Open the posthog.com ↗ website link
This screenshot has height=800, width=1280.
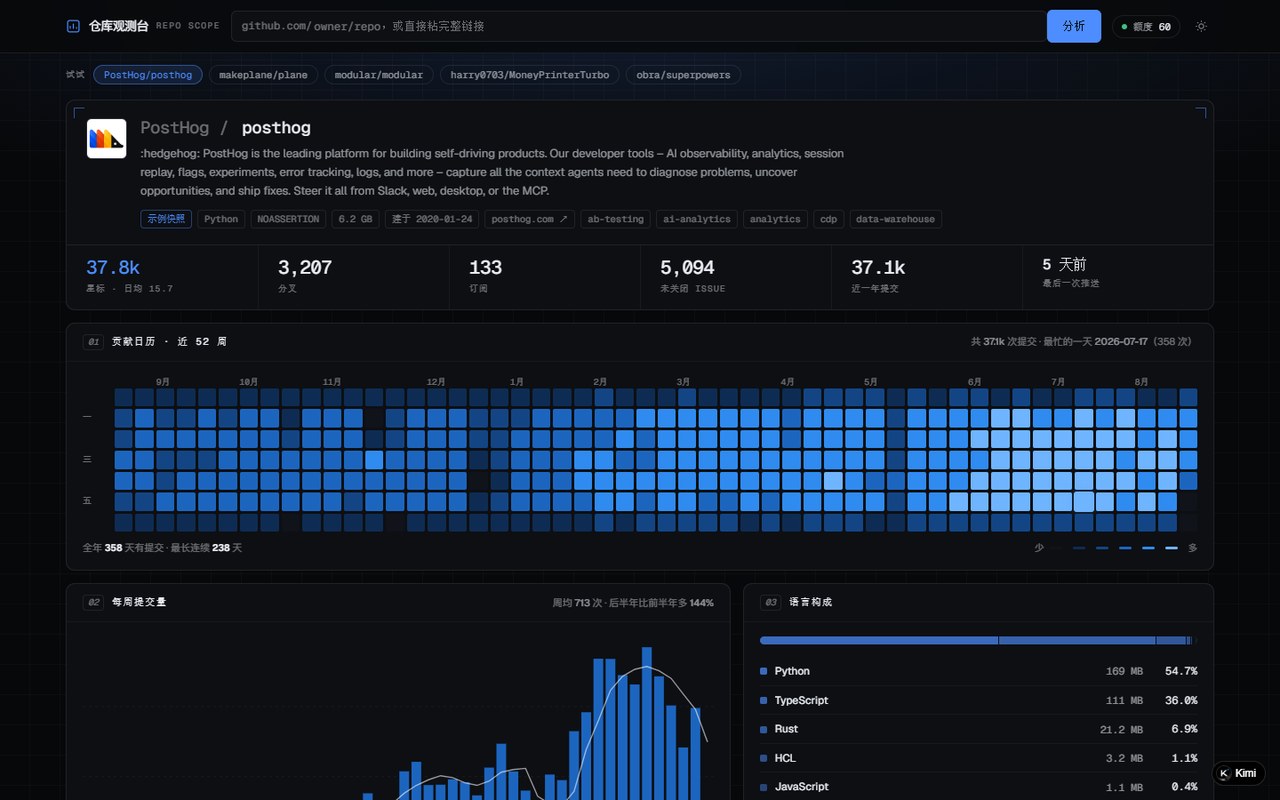(530, 219)
